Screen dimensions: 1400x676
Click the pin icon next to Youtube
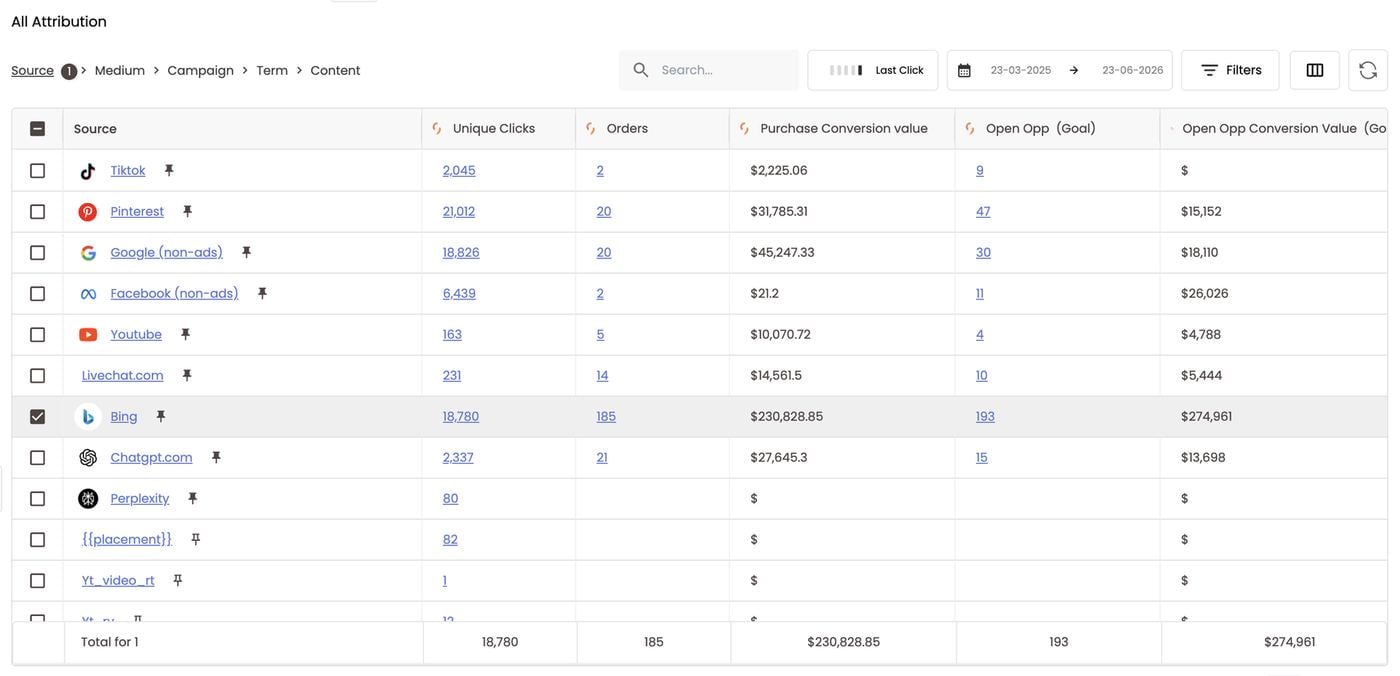pos(185,334)
